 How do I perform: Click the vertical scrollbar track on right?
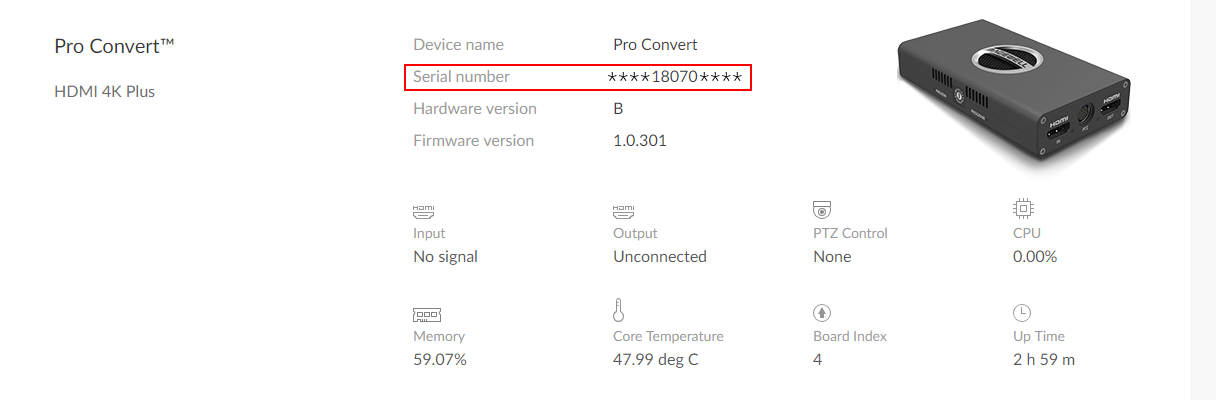1203,200
